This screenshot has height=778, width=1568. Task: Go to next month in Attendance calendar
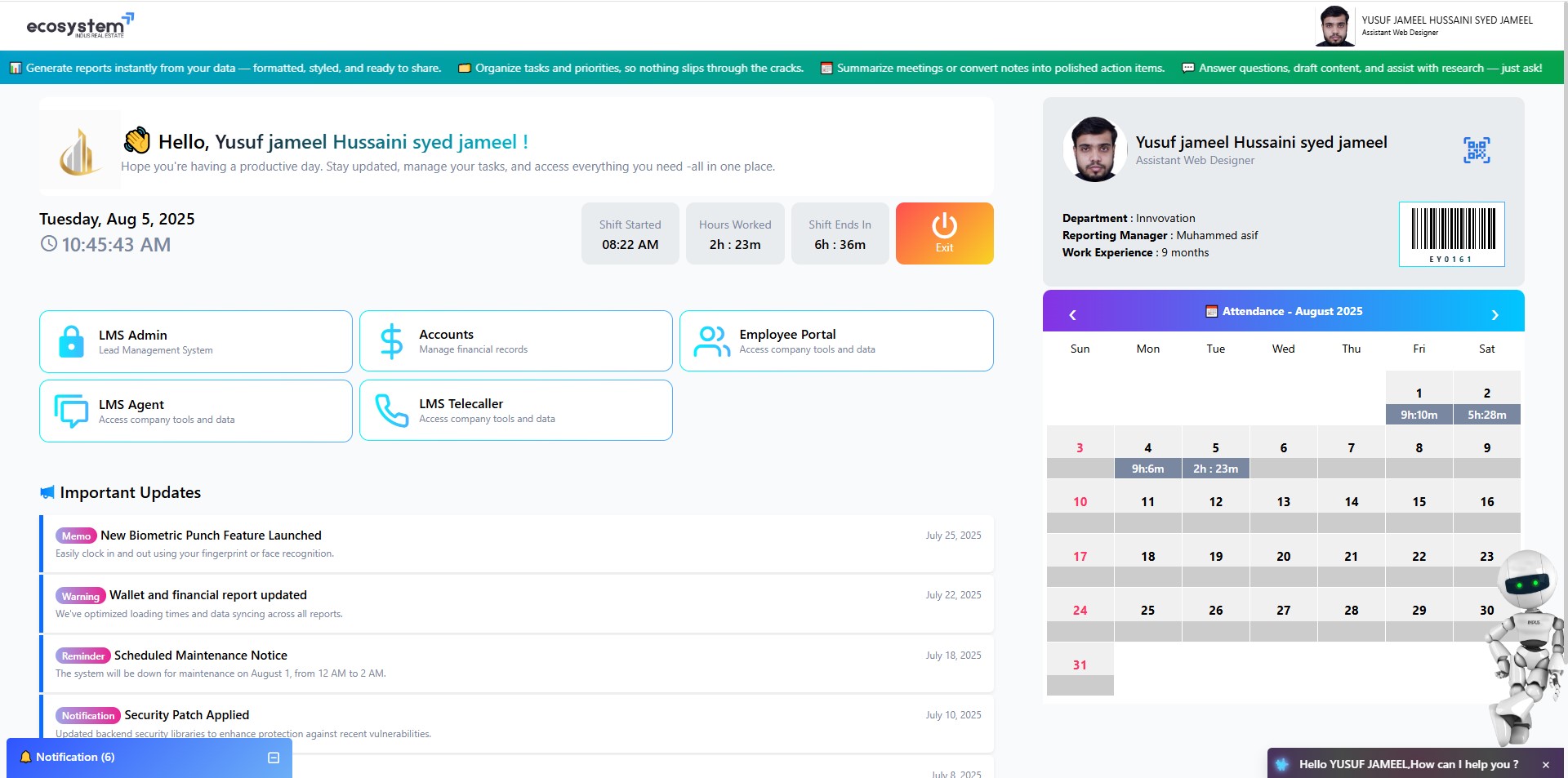tap(1494, 314)
